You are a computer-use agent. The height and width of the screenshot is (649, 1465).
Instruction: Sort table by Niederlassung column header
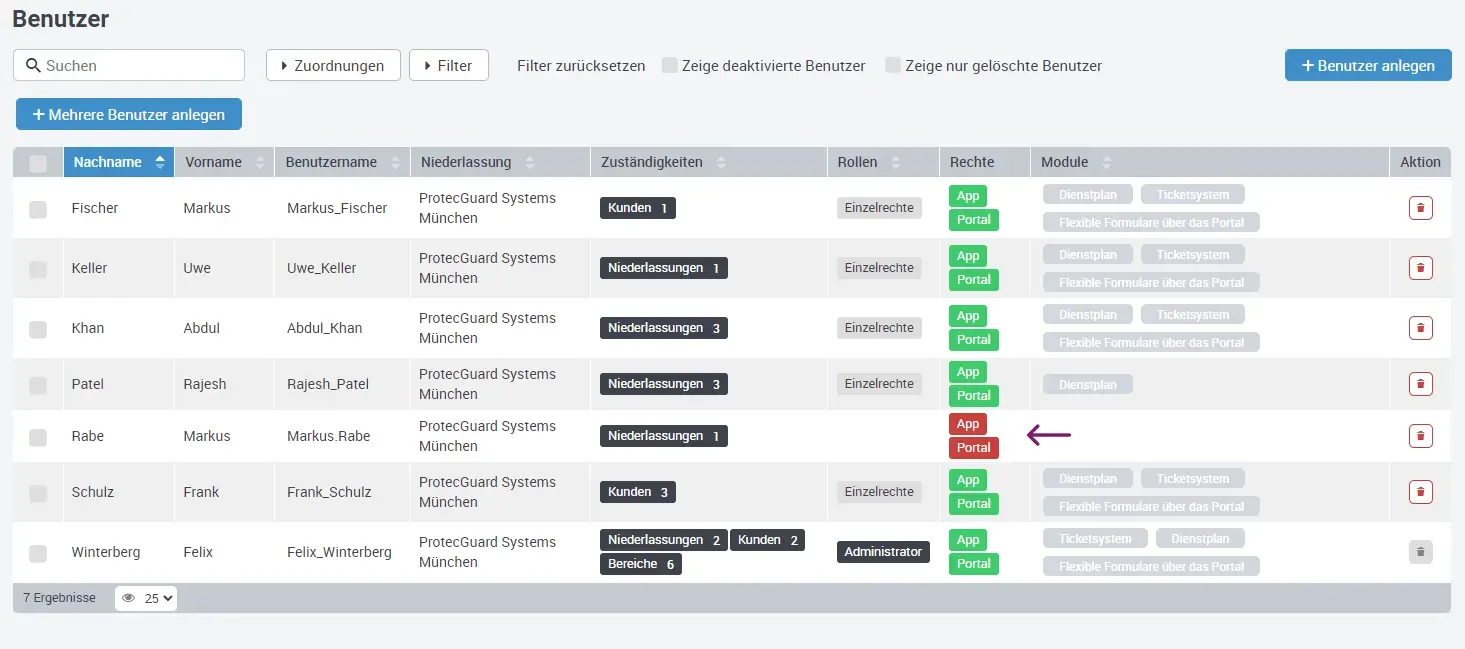click(x=466, y=162)
